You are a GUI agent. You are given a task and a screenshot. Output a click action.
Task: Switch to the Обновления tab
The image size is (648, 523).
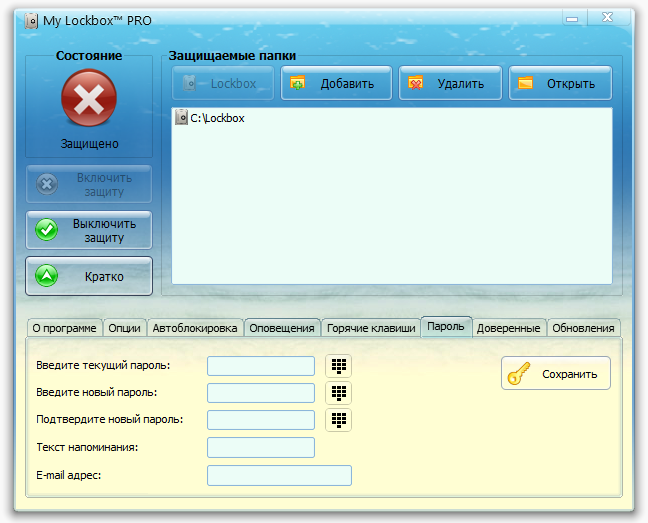[x=583, y=328]
